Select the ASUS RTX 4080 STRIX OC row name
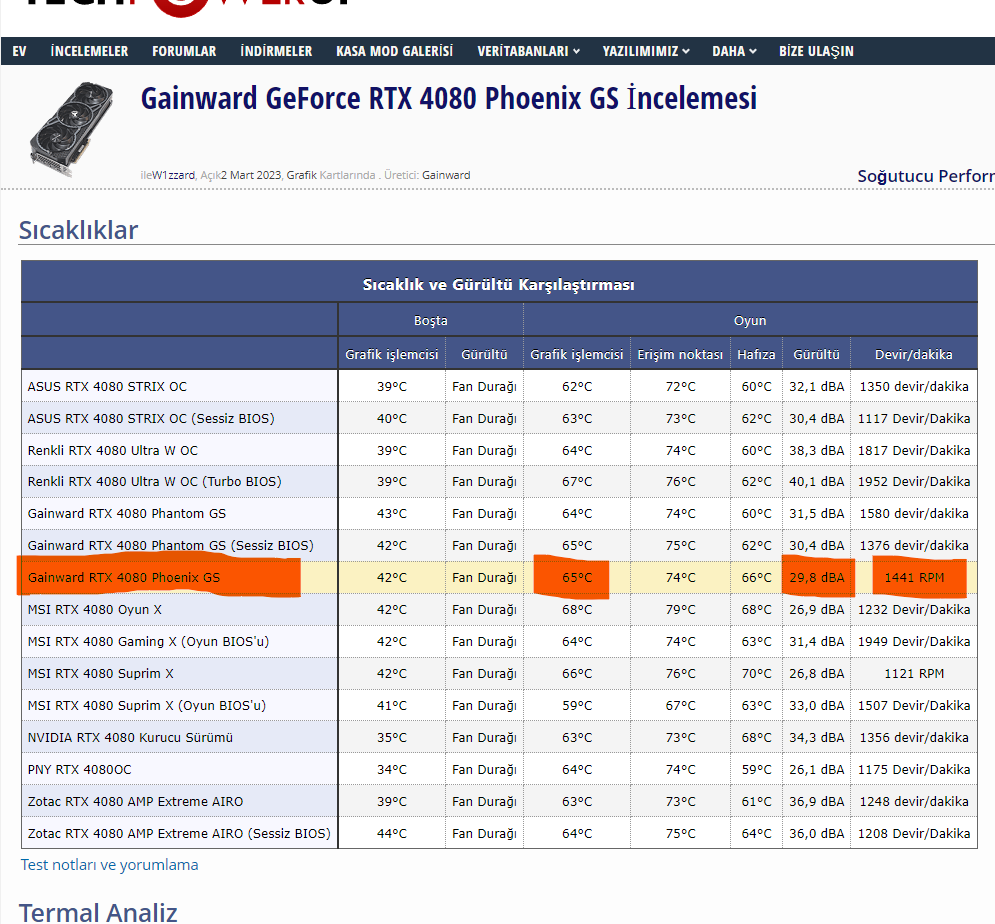 (107, 386)
